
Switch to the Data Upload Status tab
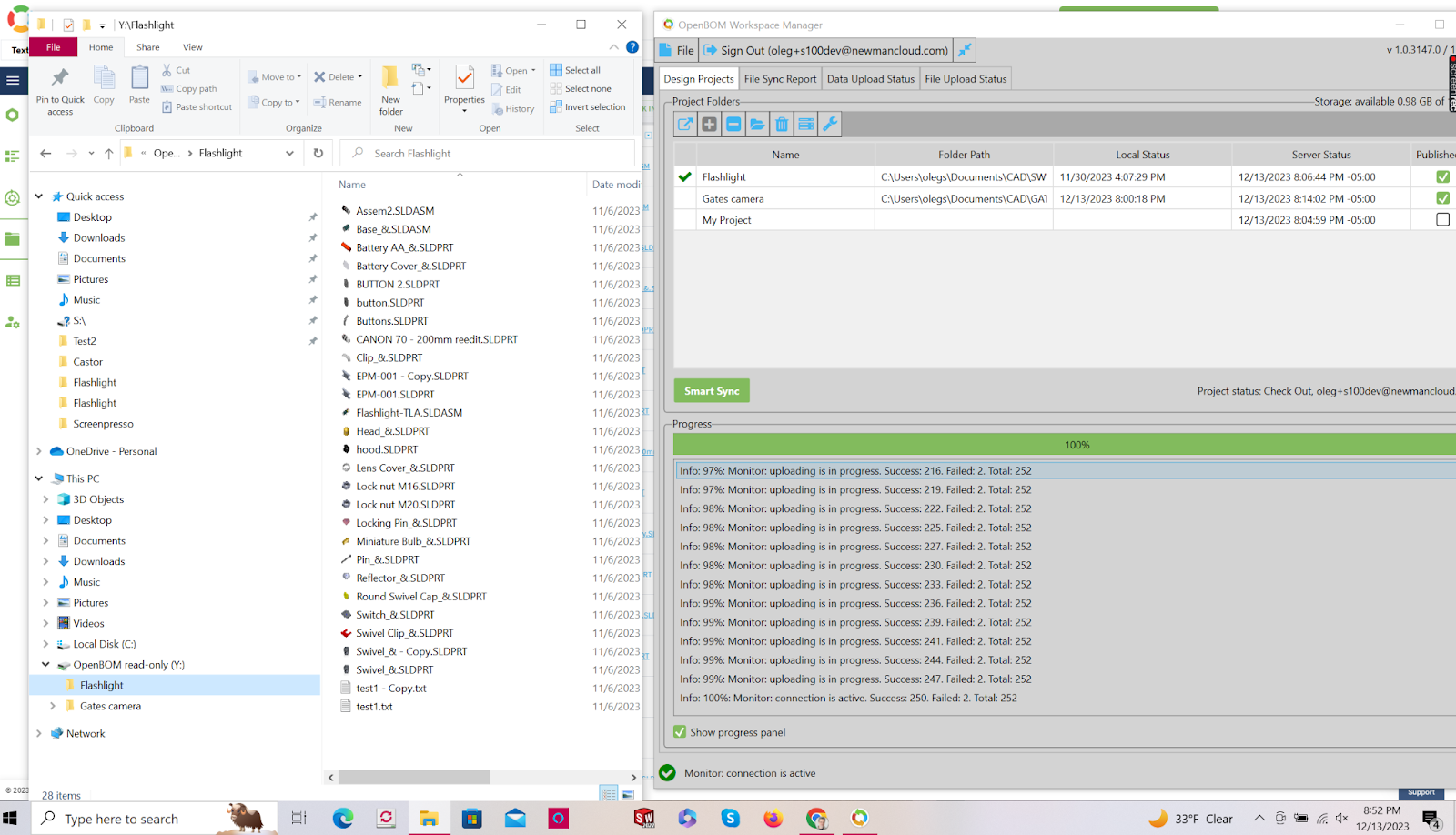click(x=870, y=79)
